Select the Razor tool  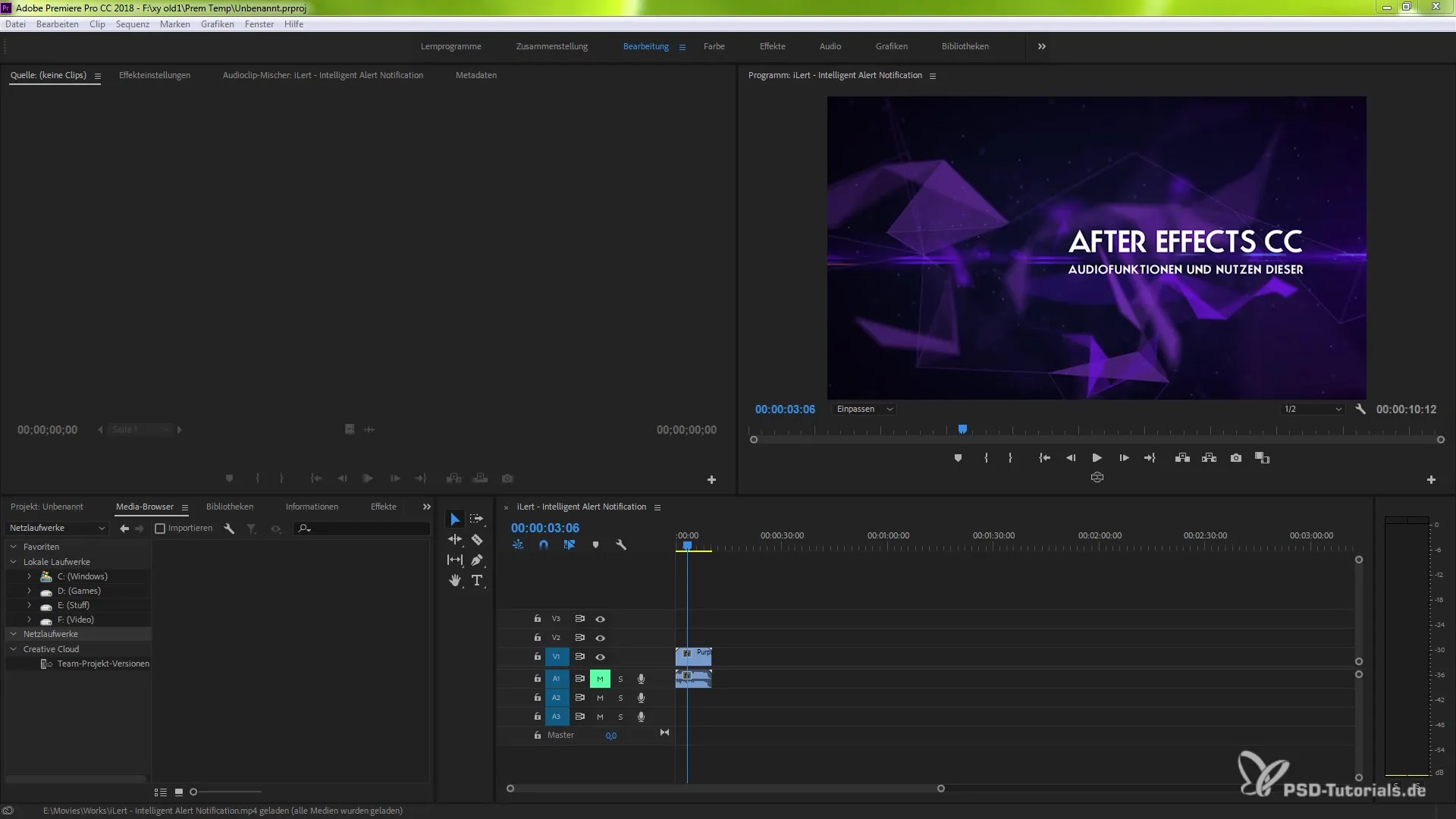[477, 540]
